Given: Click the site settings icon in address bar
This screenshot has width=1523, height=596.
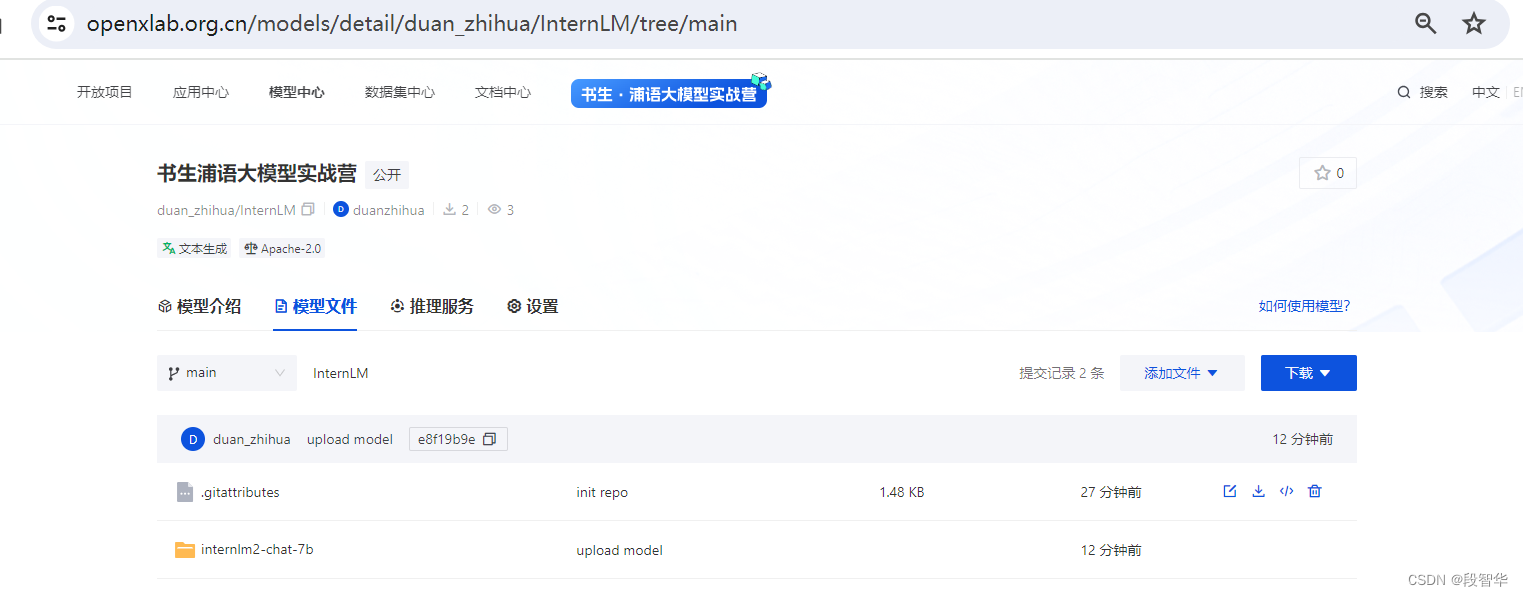Looking at the screenshot, I should 57,23.
